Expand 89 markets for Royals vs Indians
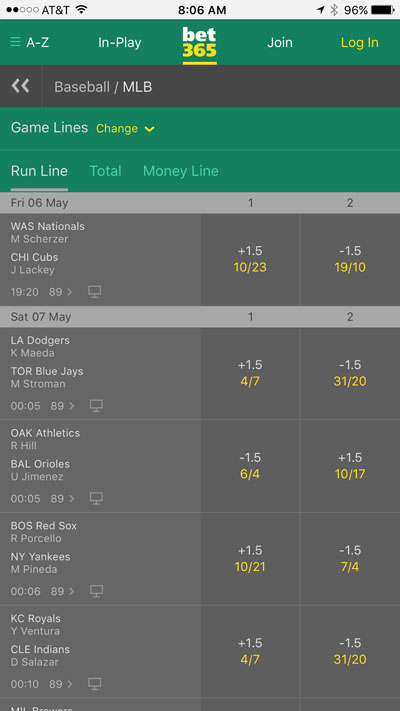 tap(61, 684)
